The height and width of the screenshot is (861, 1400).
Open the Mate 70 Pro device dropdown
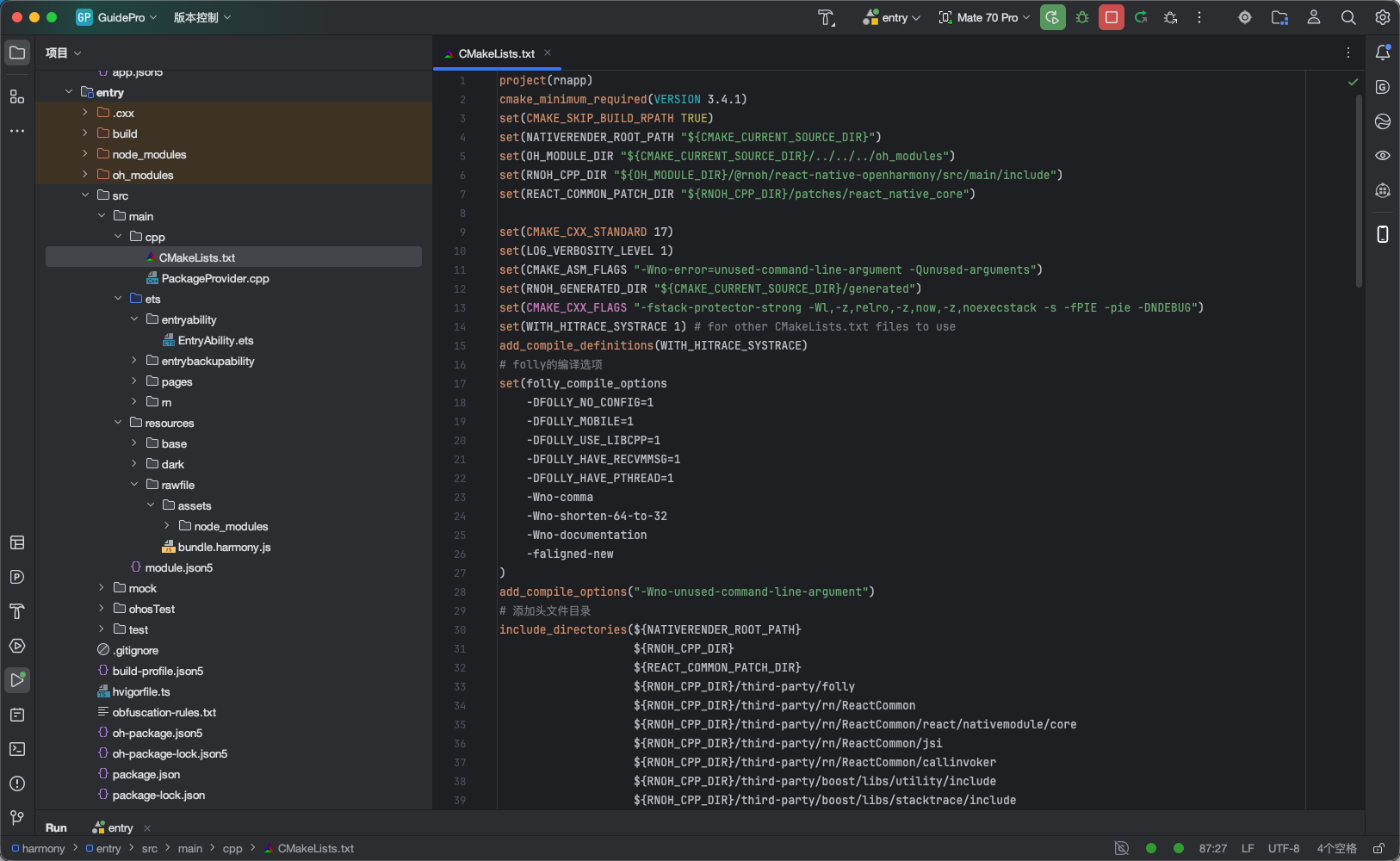coord(984,17)
